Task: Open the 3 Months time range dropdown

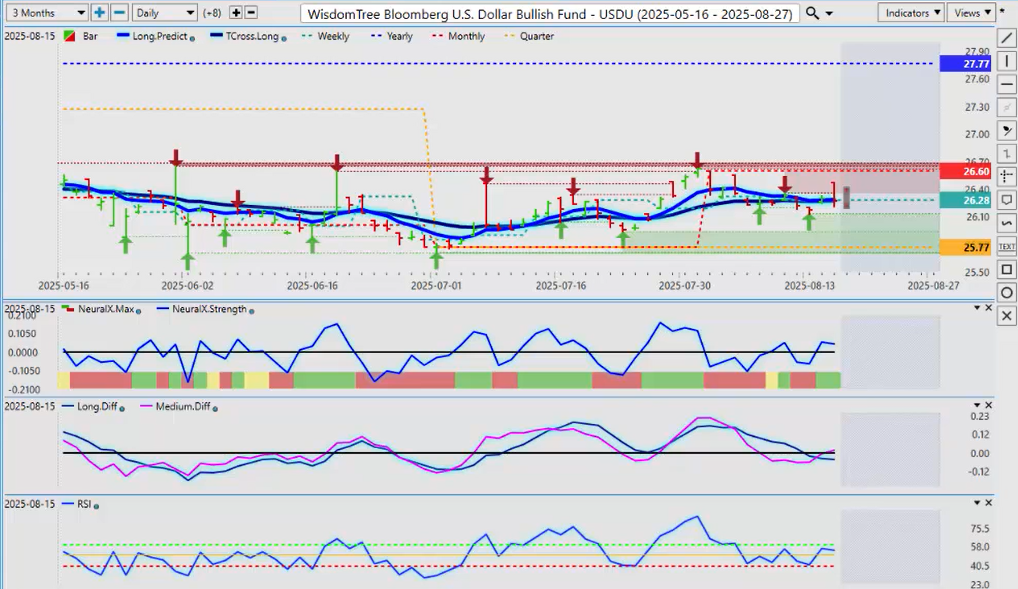Action: point(45,13)
